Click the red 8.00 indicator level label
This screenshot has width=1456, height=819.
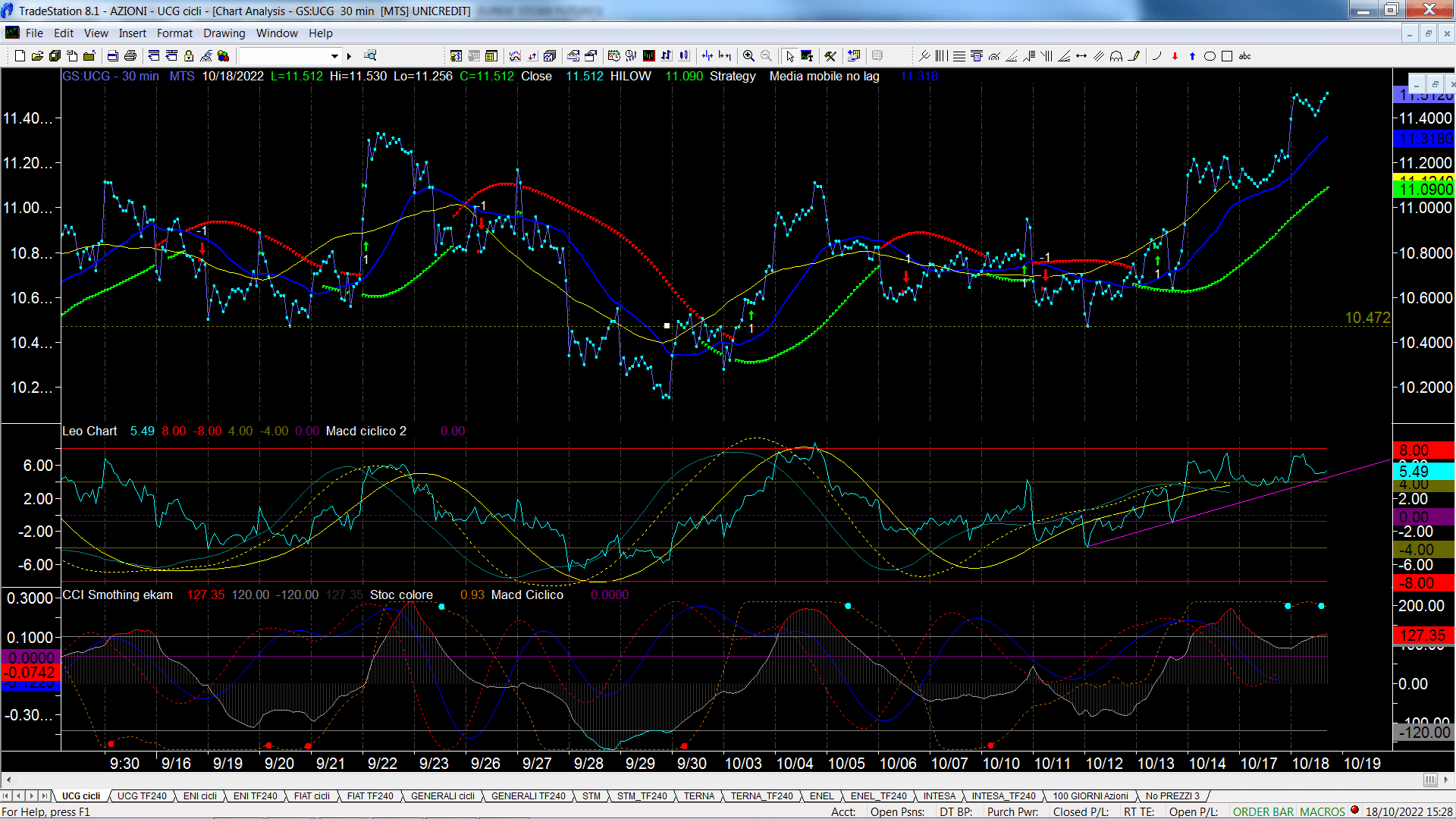1424,450
